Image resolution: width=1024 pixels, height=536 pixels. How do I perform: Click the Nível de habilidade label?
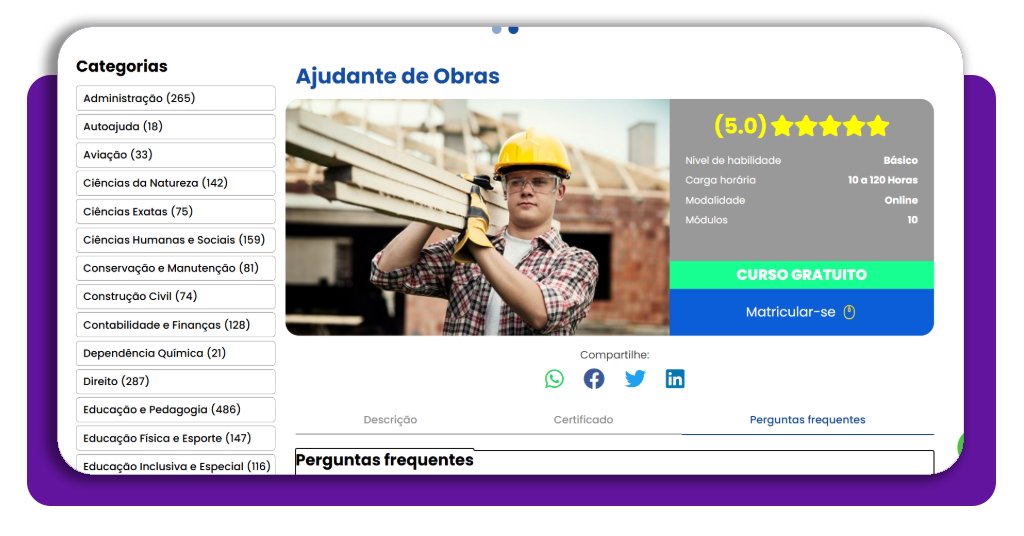coord(733,160)
